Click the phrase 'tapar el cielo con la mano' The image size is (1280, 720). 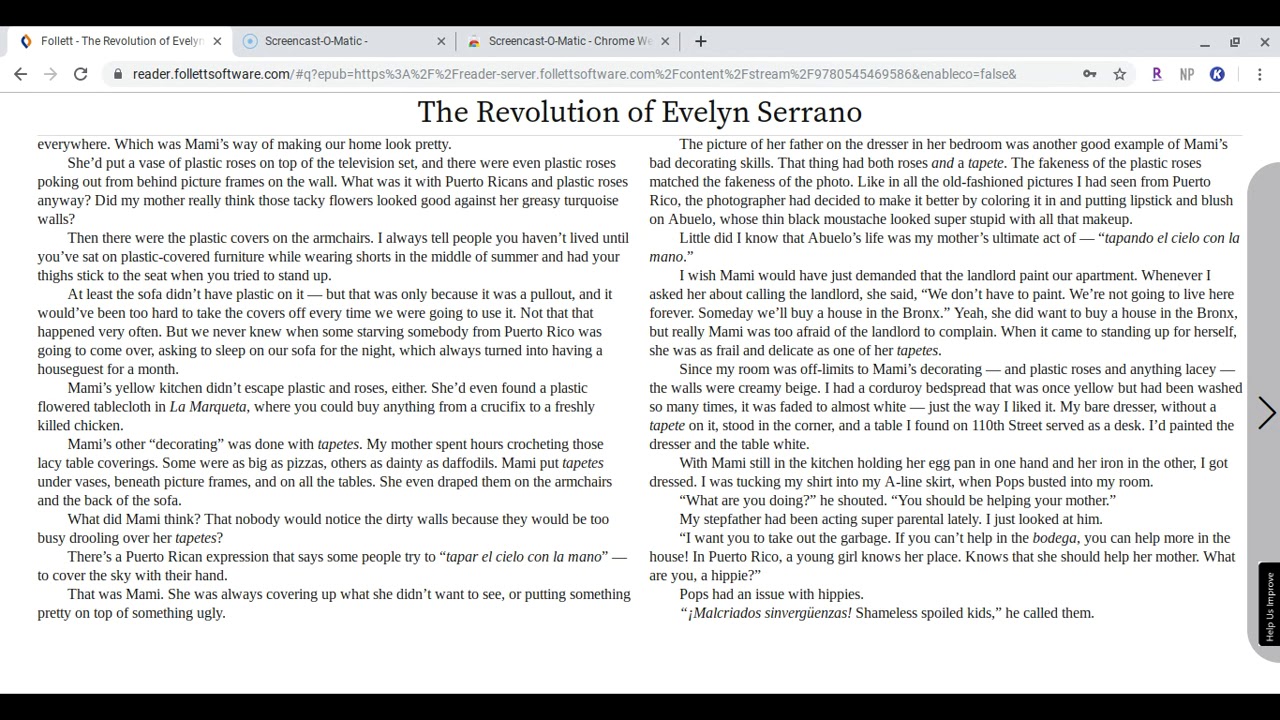(524, 557)
